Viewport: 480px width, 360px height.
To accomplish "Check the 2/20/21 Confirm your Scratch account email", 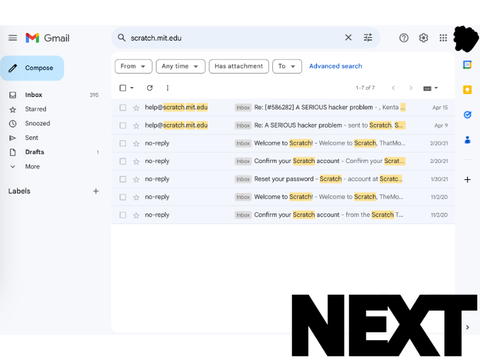I will tap(123, 161).
